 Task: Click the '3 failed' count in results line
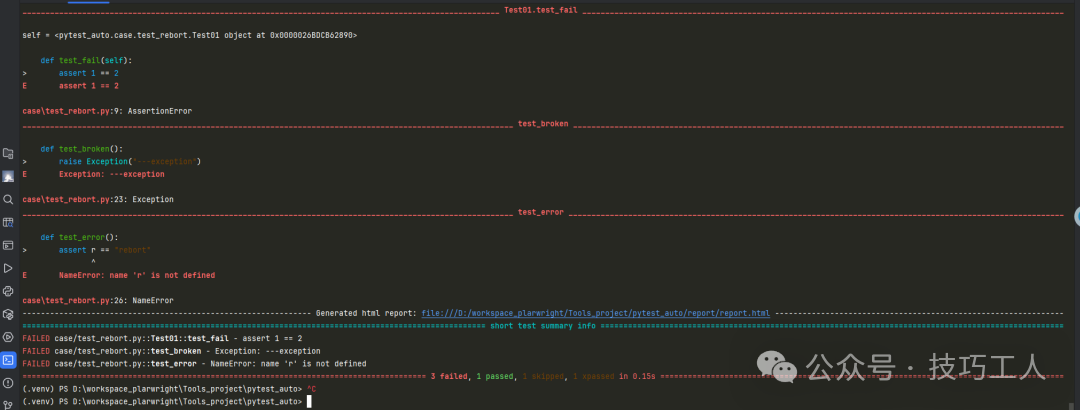448,376
